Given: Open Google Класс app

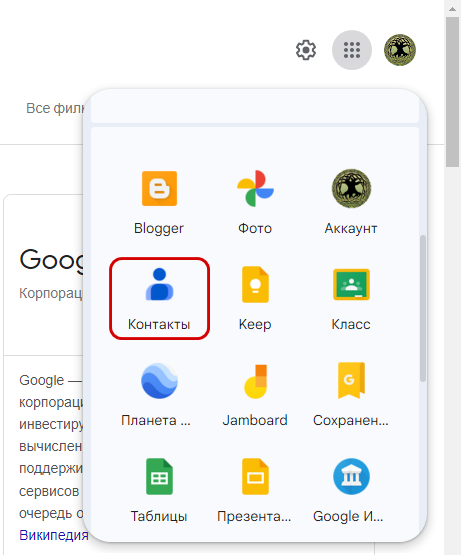Looking at the screenshot, I should pyautogui.click(x=351, y=298).
